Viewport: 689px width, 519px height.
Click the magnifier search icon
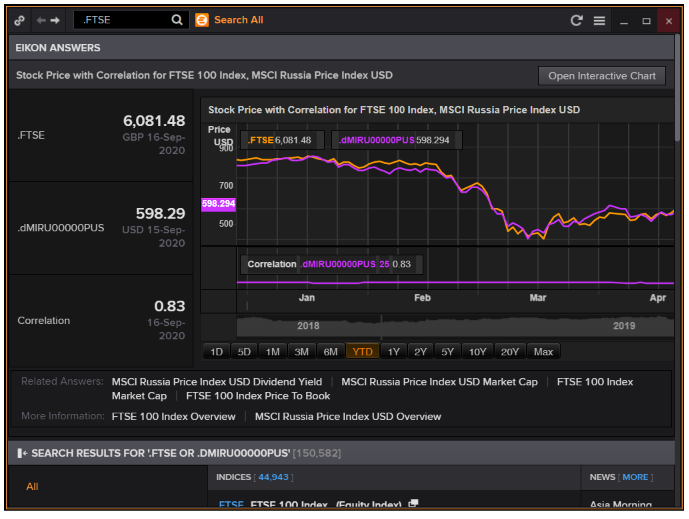177,20
